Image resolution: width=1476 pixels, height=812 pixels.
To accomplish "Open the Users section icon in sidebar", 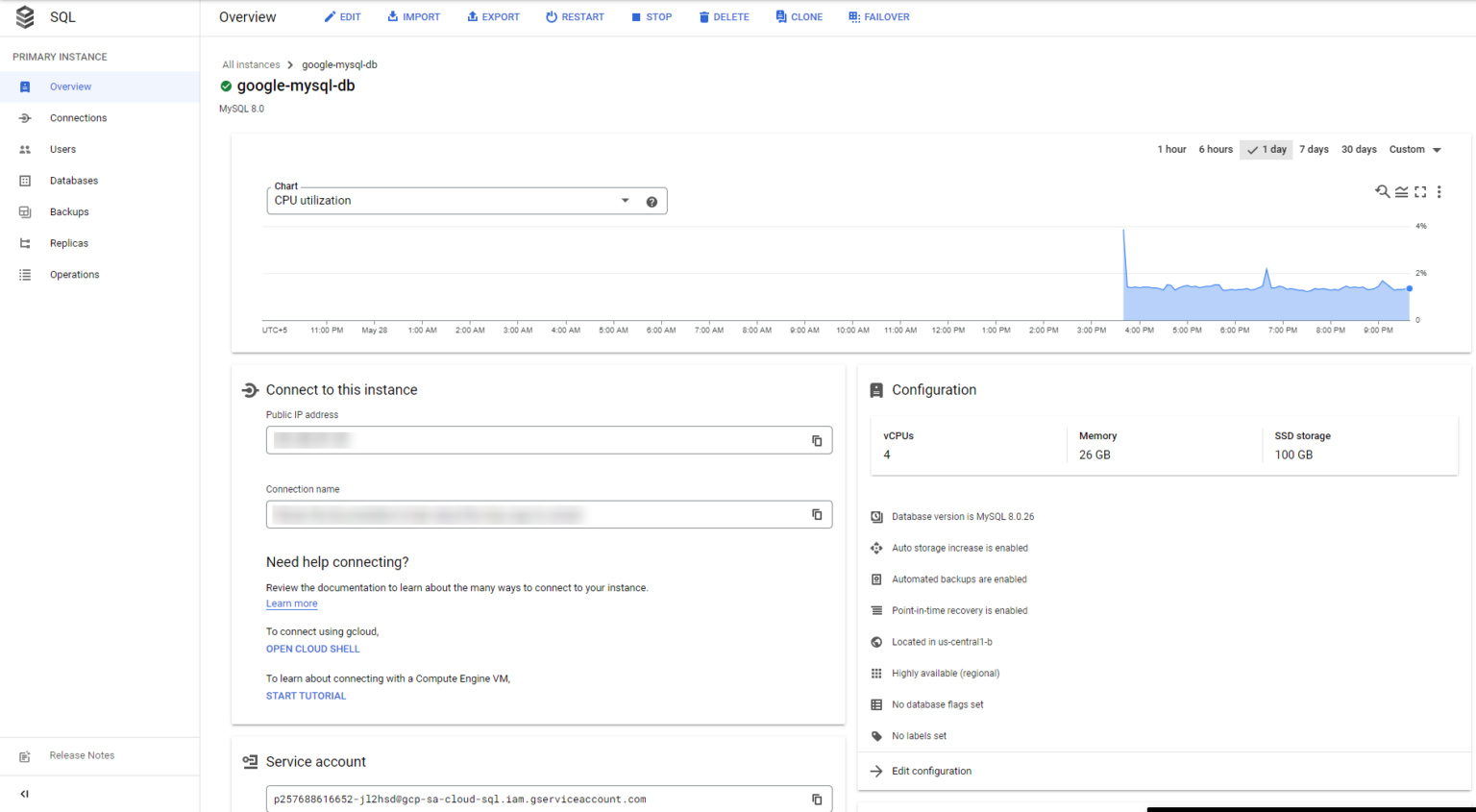I will click(x=24, y=149).
